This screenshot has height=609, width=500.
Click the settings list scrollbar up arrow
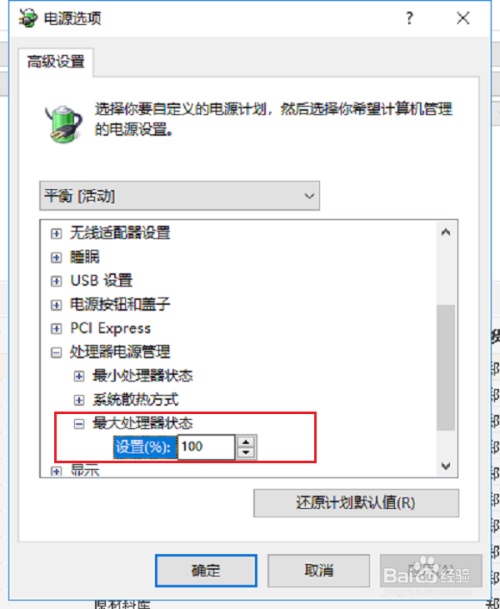446,232
